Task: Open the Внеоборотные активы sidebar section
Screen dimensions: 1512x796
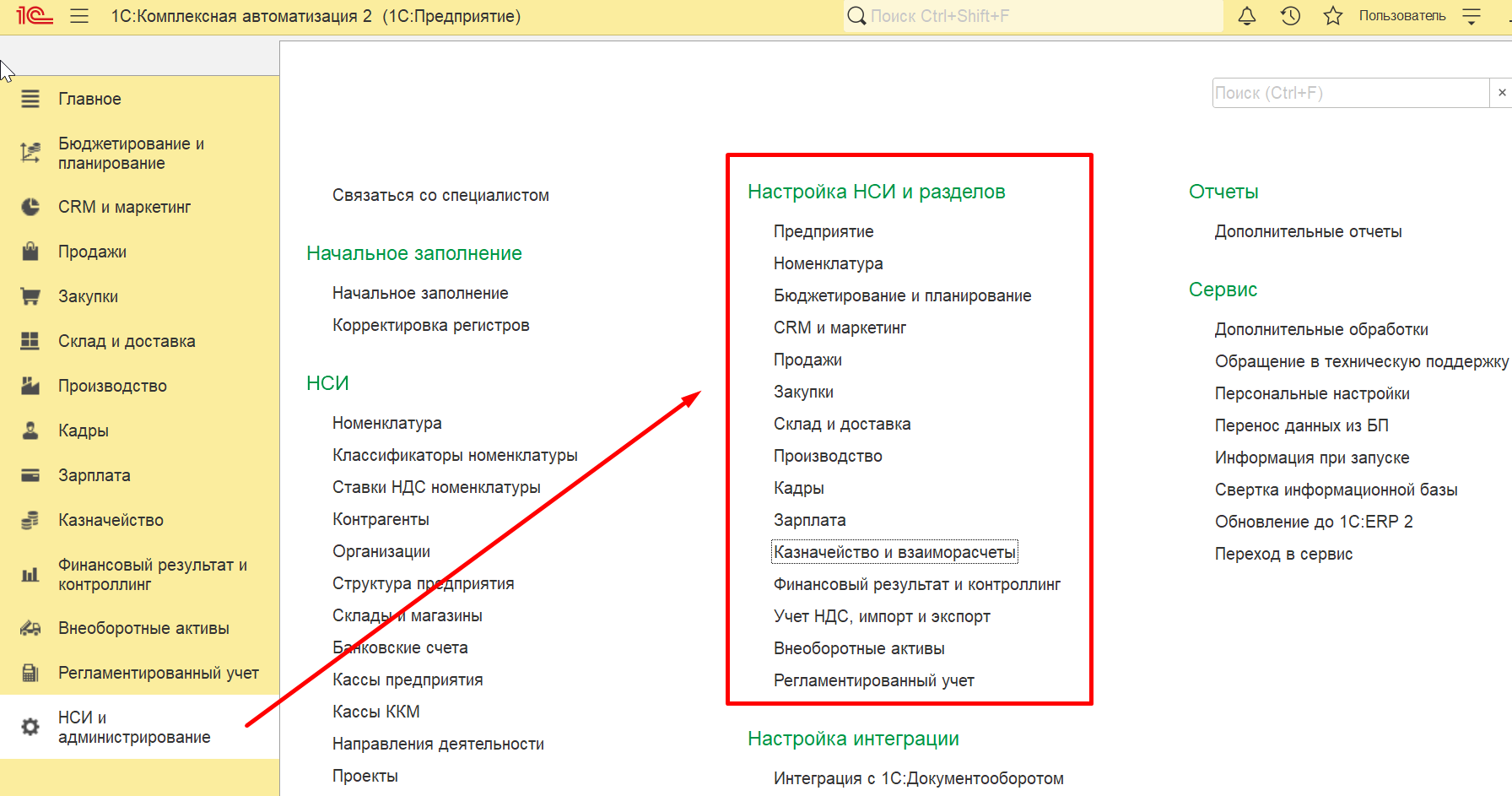Action: pos(143,628)
